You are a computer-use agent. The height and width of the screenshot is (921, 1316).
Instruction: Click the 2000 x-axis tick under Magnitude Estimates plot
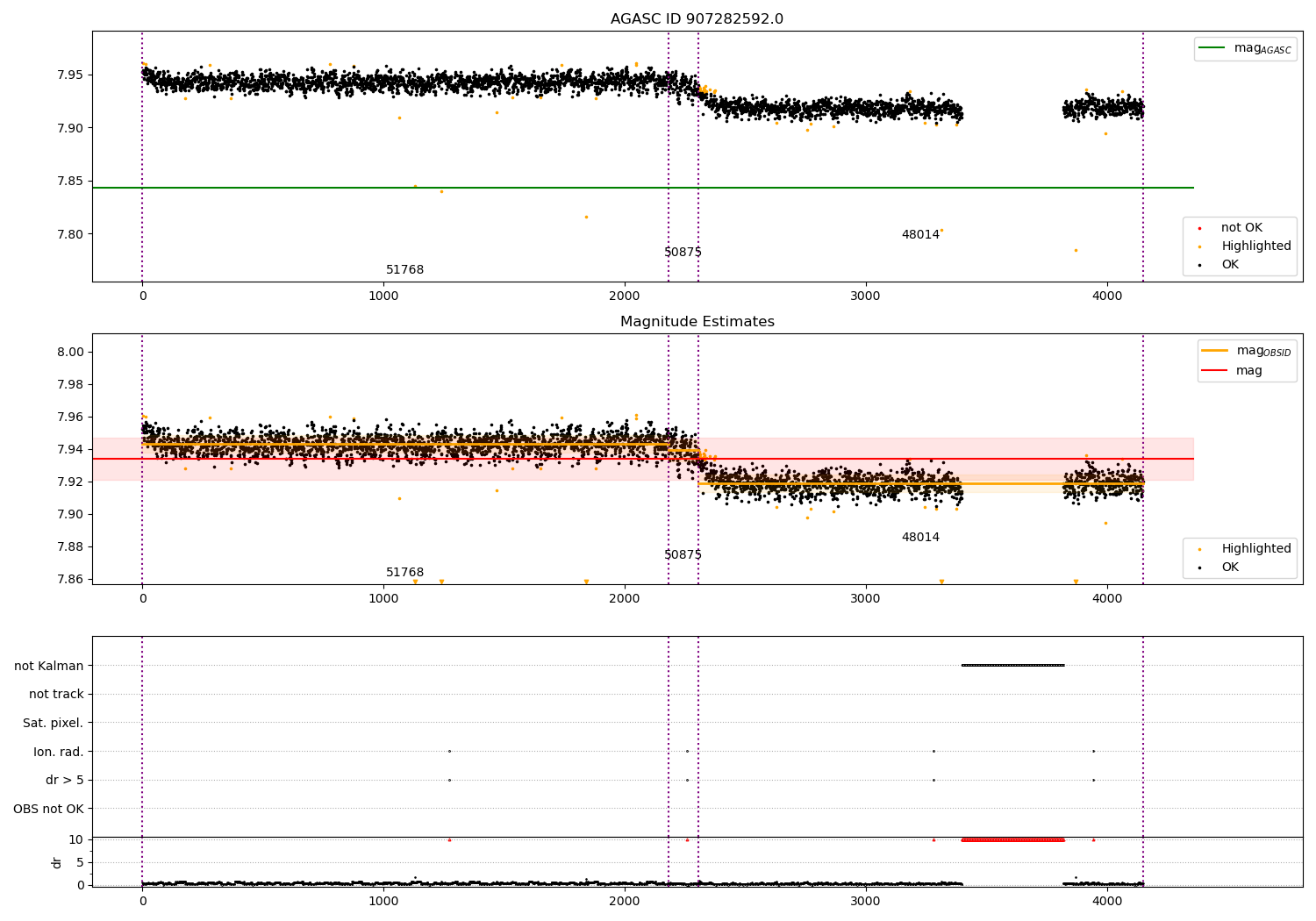625,598
